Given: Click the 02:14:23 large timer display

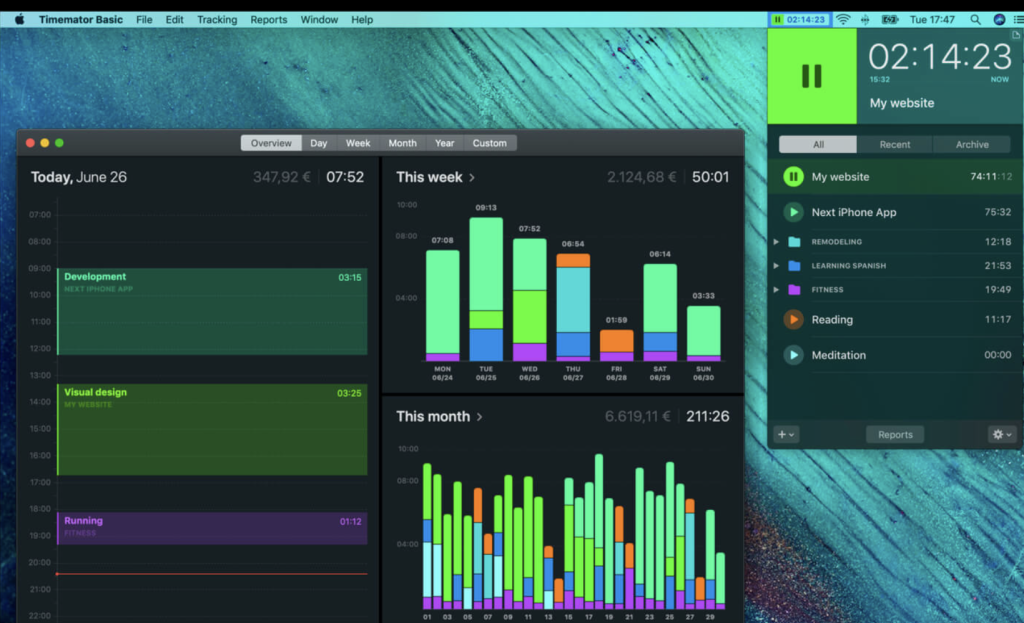Looking at the screenshot, I should [x=940, y=57].
